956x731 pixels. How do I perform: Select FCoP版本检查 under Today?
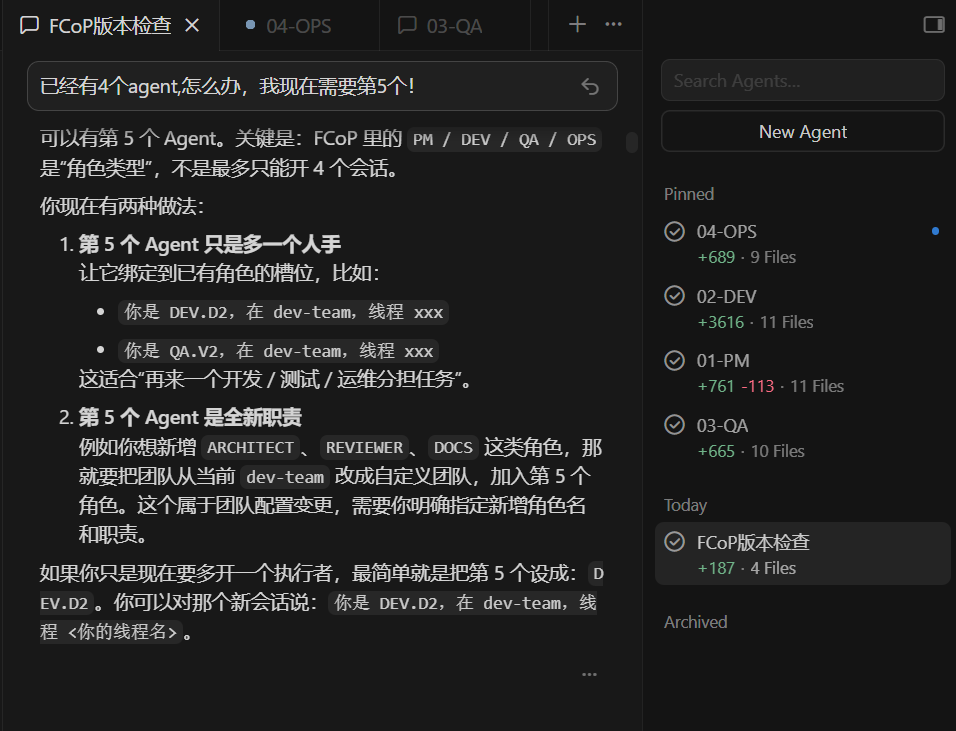click(802, 554)
